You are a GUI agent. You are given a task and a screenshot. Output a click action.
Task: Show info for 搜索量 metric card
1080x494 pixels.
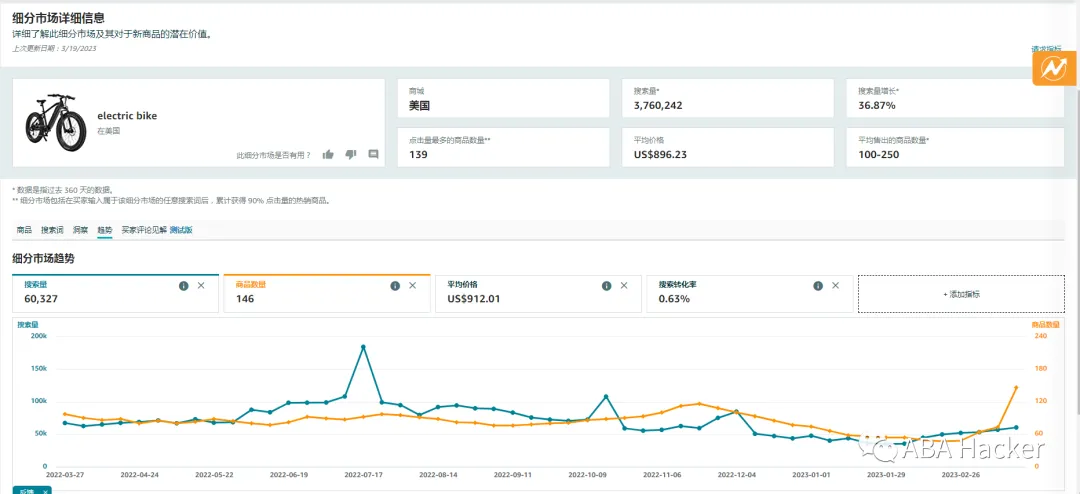pyautogui.click(x=184, y=285)
